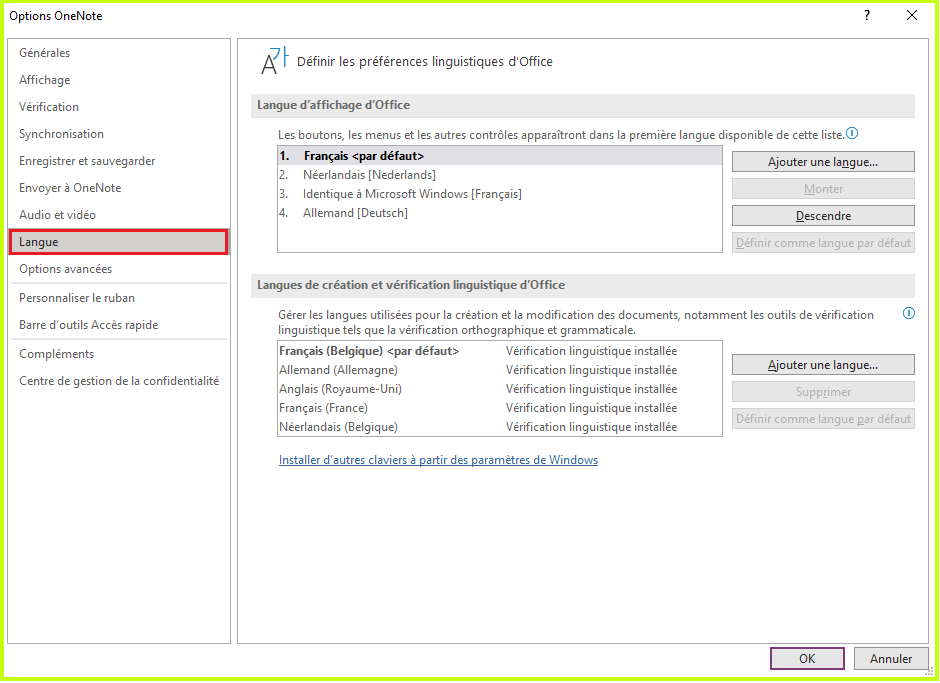Select Anglais (Royaume-Uni) authoring language
The image size is (940, 683).
[x=500, y=389]
